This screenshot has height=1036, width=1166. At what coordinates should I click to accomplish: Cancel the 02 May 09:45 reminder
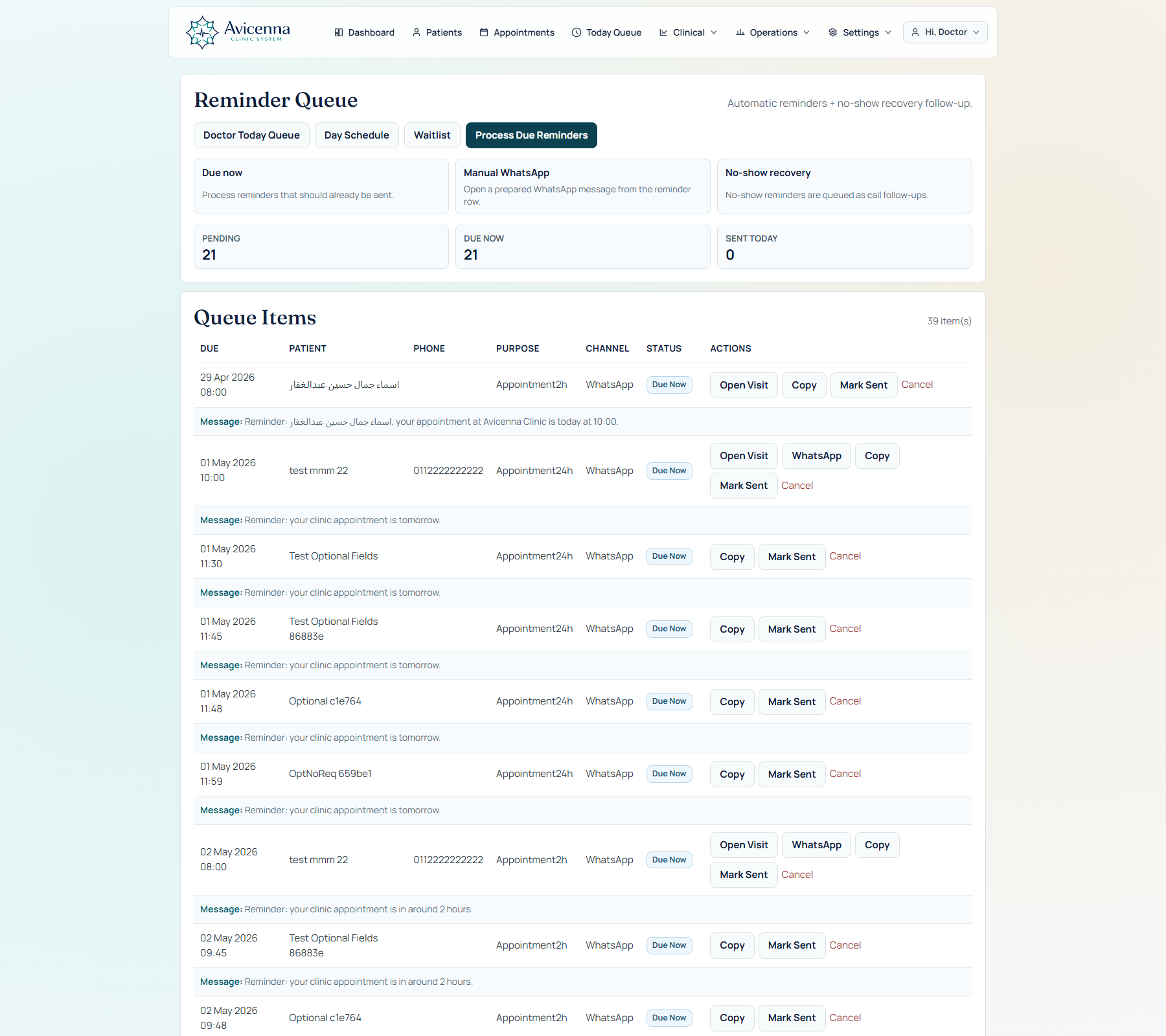click(x=845, y=945)
